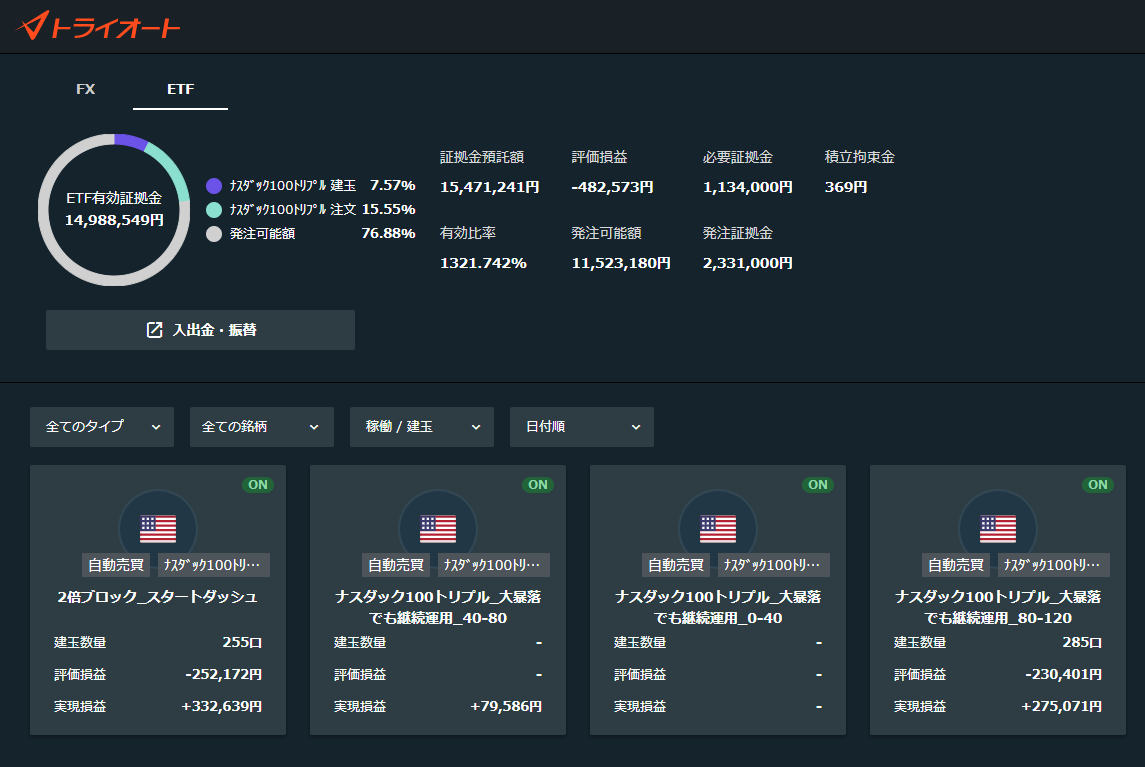The image size is (1145, 767).
Task: Click 実現損益 +79,586円 on 40-80 card
Action: (506, 706)
